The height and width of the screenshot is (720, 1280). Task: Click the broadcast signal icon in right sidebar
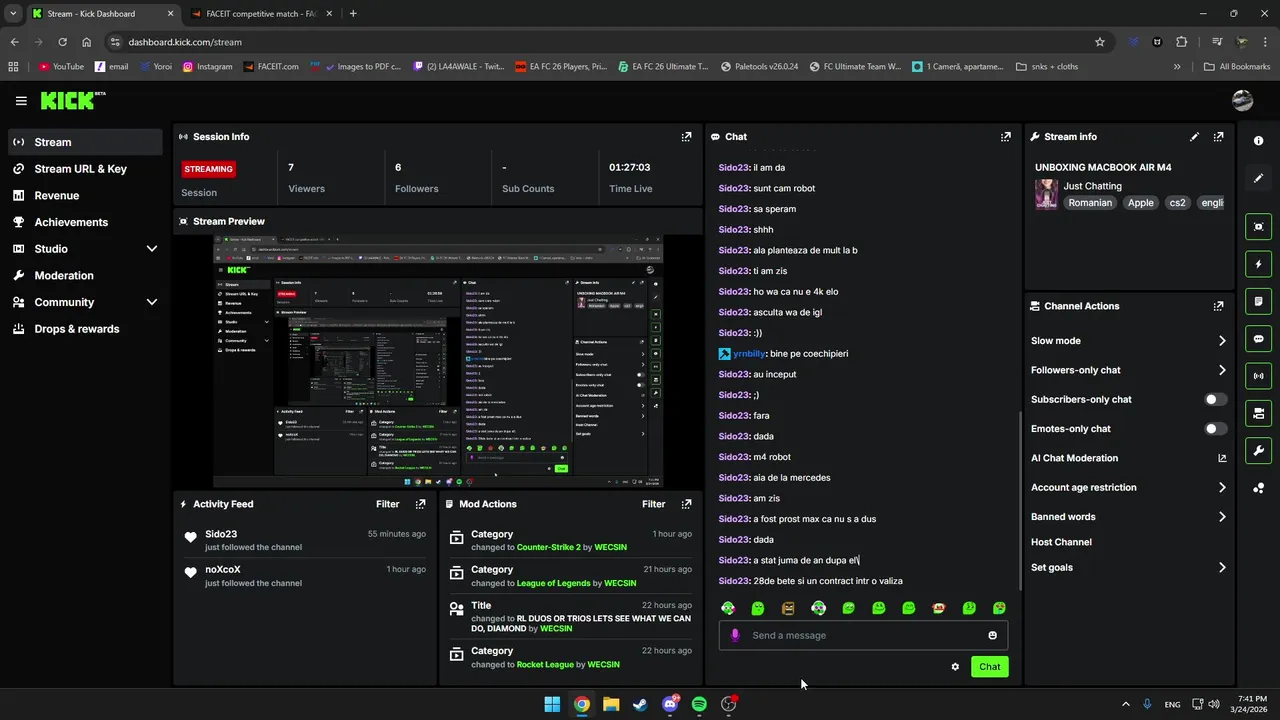pyautogui.click(x=1258, y=376)
